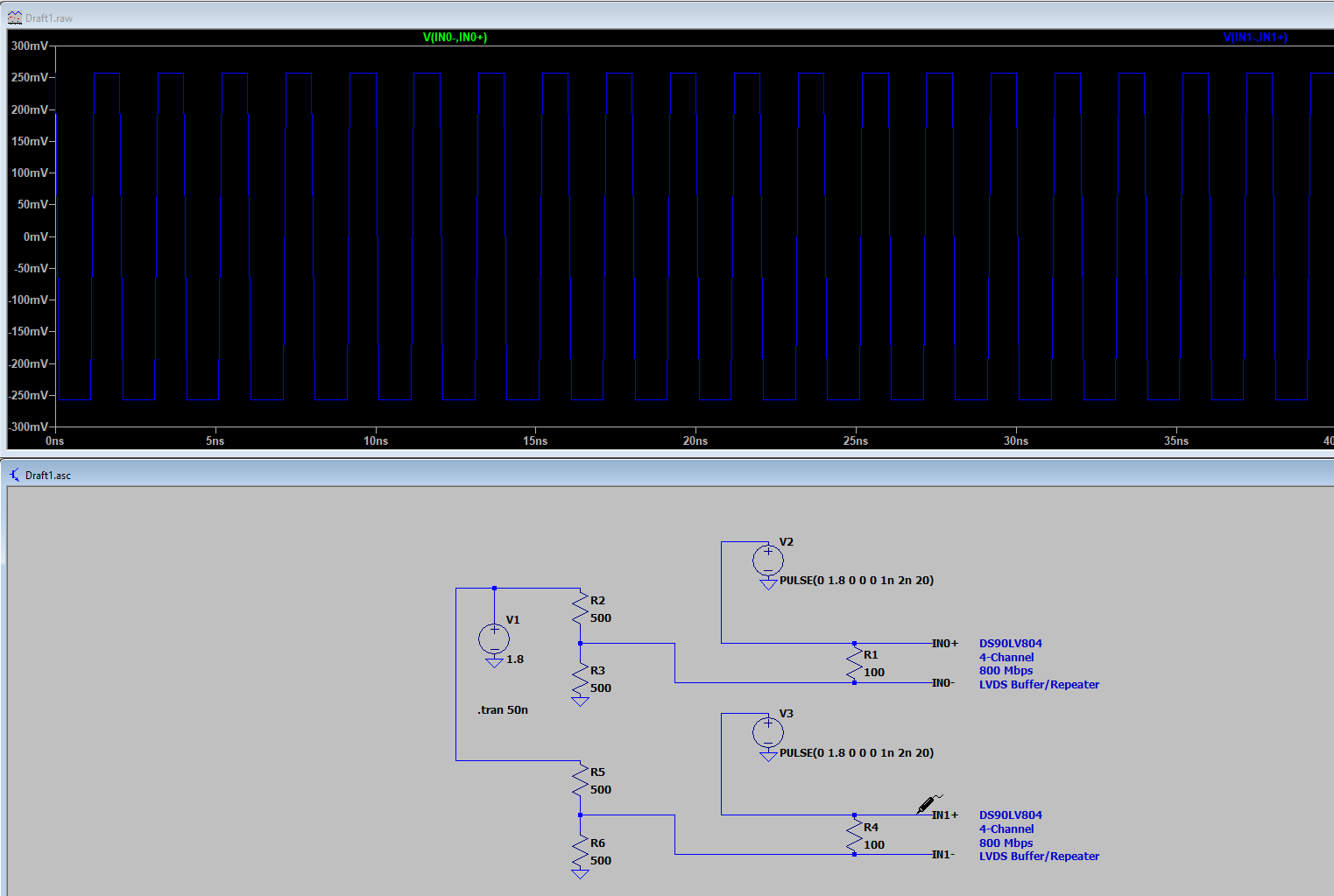Click the green V(IN0-,IN0+) trace label
Image resolution: width=1334 pixels, height=896 pixels.
455,38
